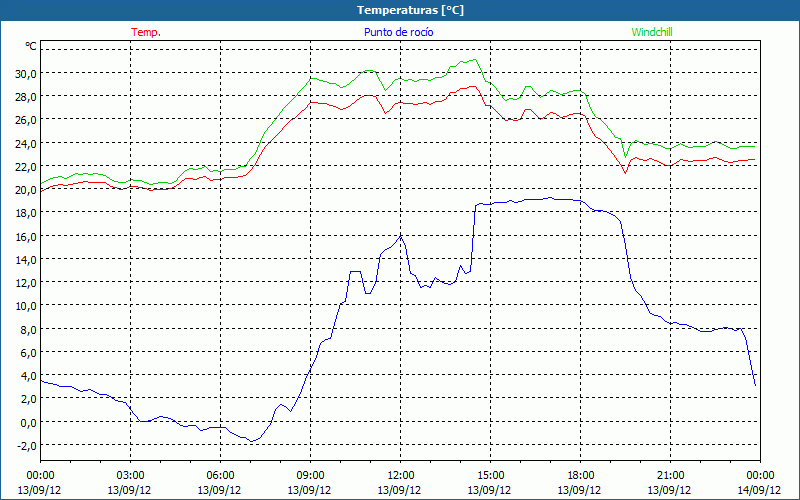
Task: Click the '14,0' y-axis value
Action: point(26,260)
